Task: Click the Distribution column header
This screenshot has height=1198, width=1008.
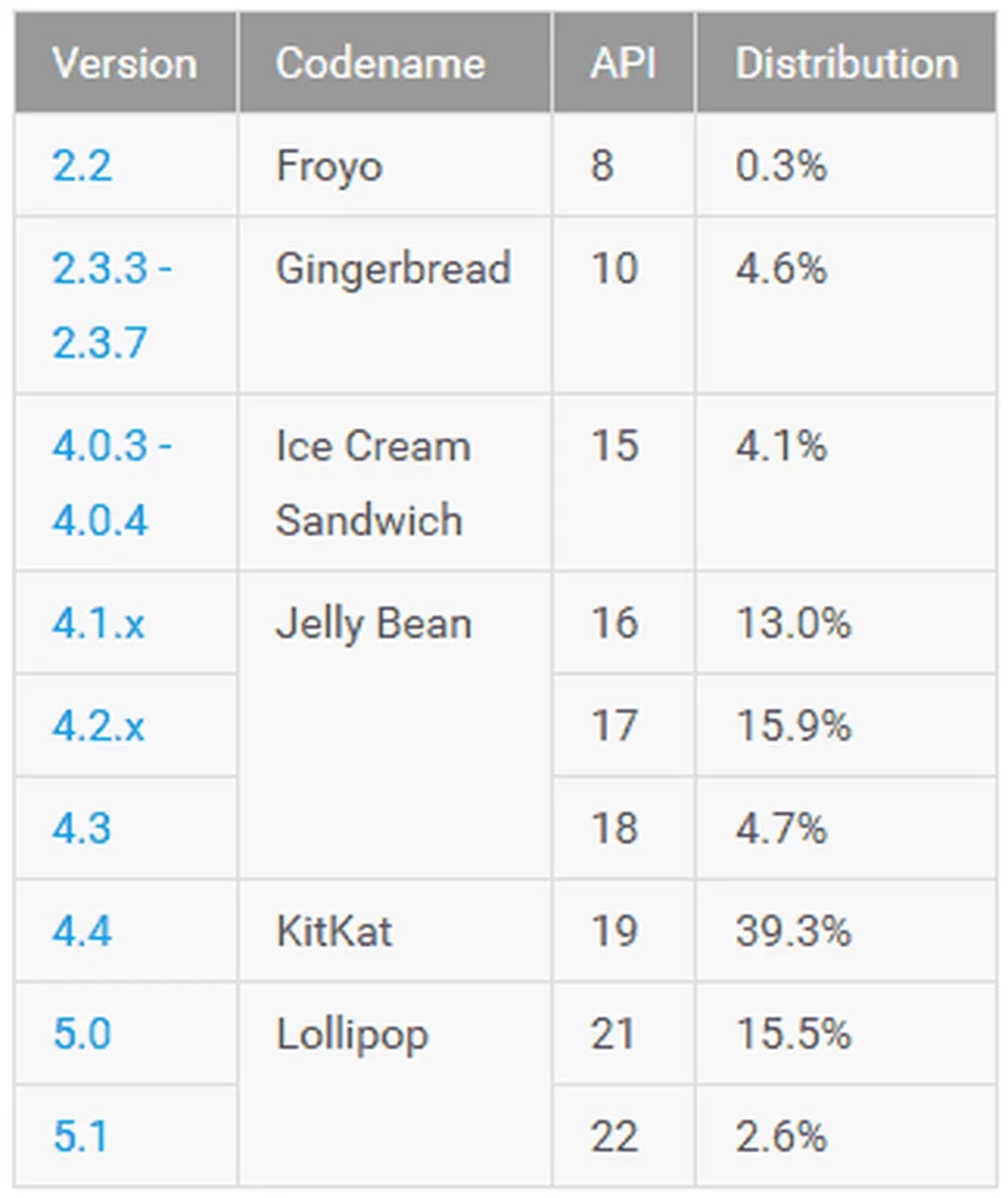Action: tap(847, 64)
